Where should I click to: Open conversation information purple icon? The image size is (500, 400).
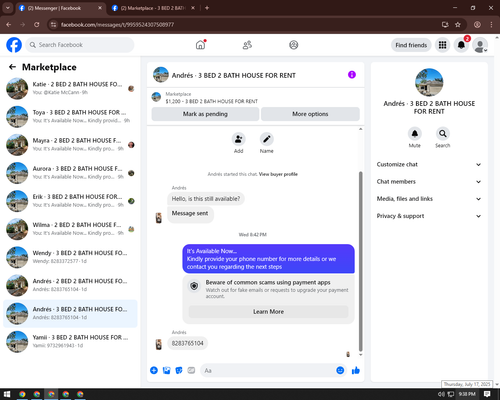[x=352, y=75]
